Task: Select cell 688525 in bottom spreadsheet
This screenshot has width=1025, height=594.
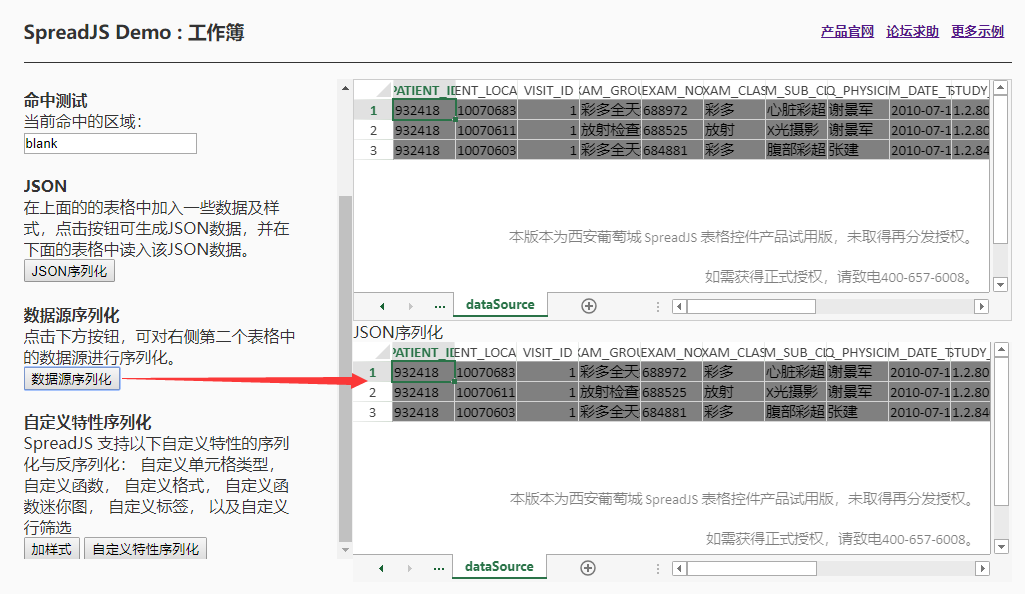Action: click(x=671, y=392)
